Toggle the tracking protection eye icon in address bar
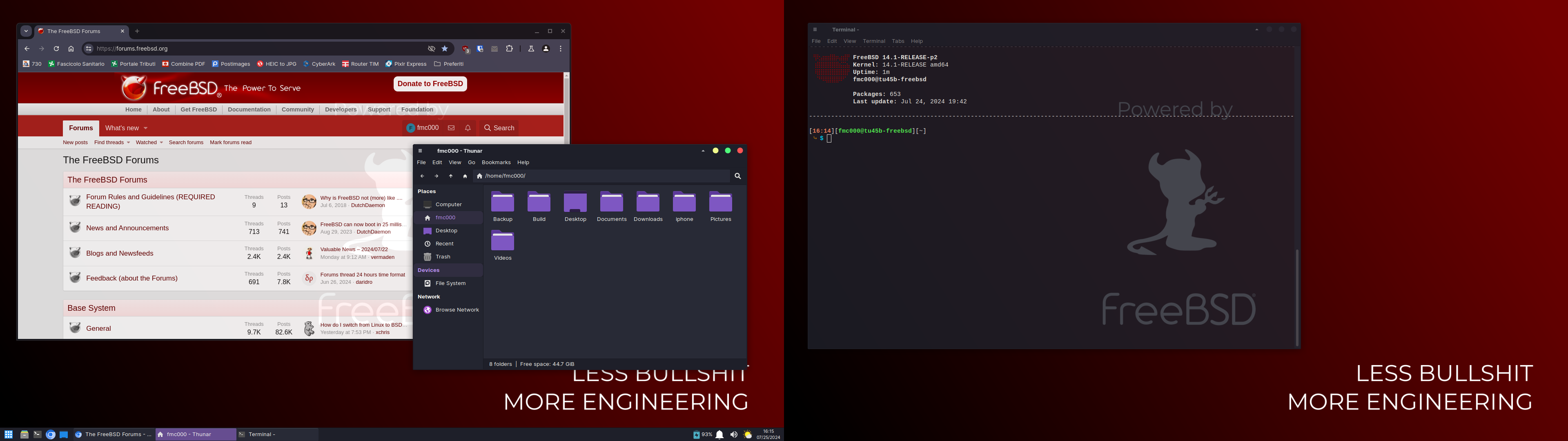This screenshot has height=441, width=1568. pos(432,49)
